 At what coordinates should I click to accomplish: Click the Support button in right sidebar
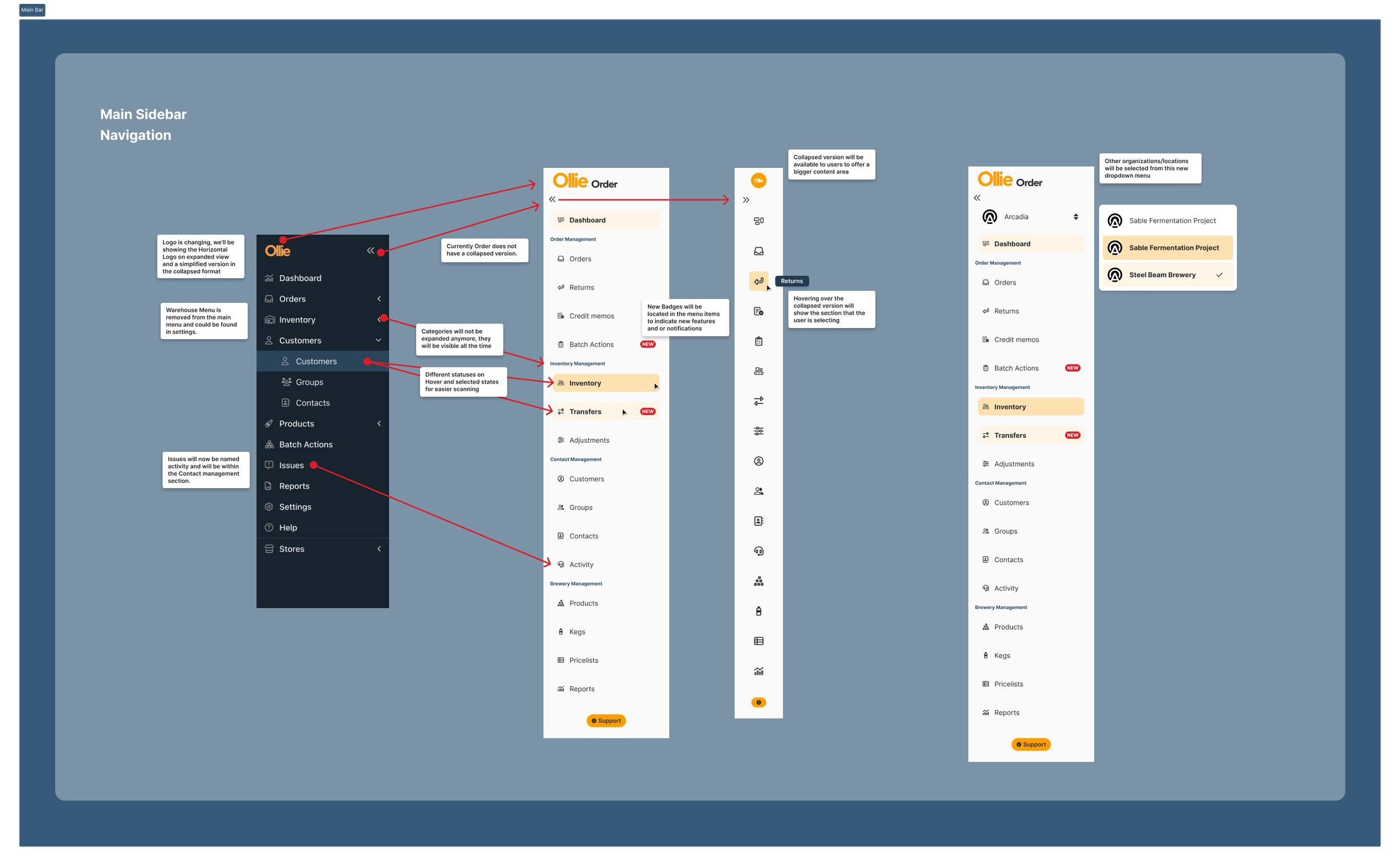point(1030,745)
